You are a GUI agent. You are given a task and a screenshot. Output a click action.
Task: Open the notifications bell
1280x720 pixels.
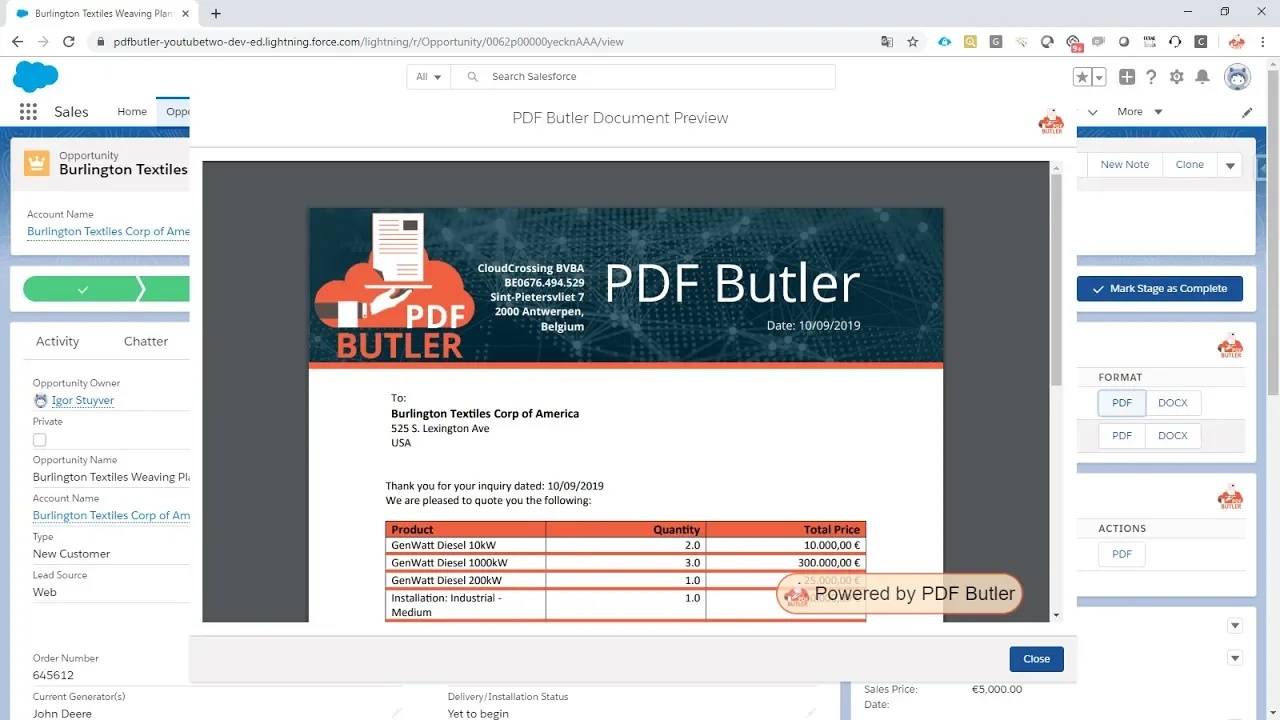(1203, 77)
